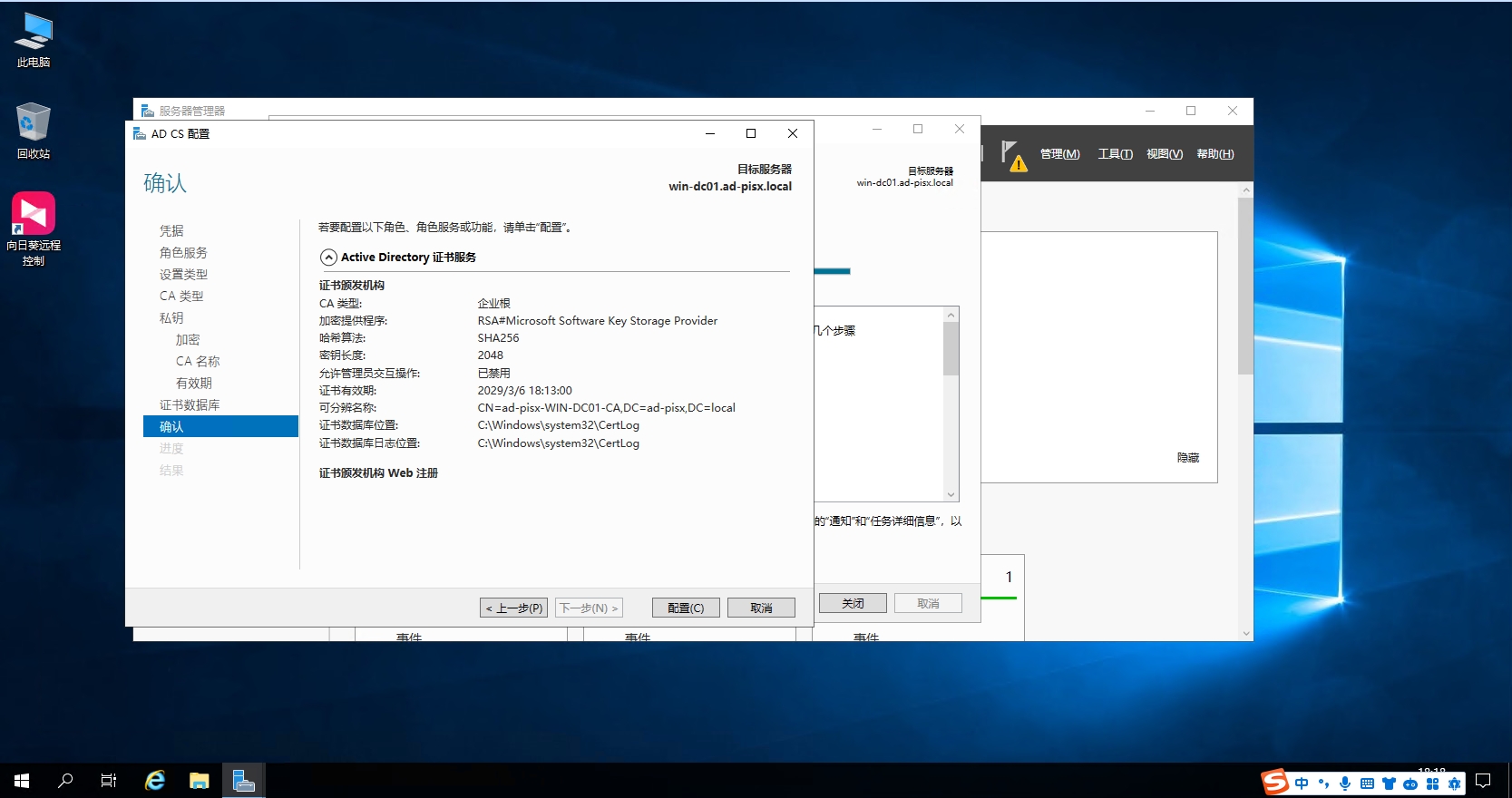
Task: Click the Server Manager taskbar icon
Action: coord(243,781)
